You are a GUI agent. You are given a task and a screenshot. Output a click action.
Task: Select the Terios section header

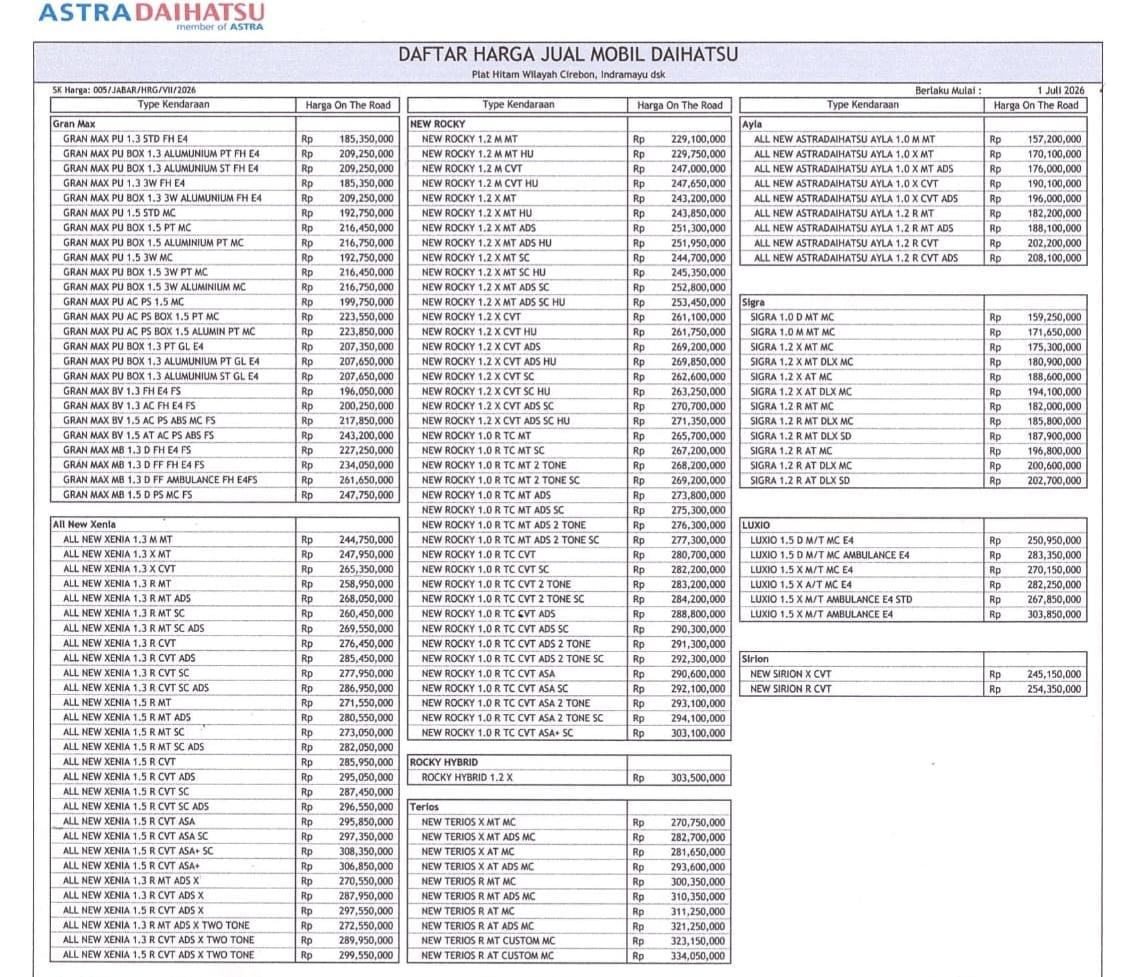[424, 807]
